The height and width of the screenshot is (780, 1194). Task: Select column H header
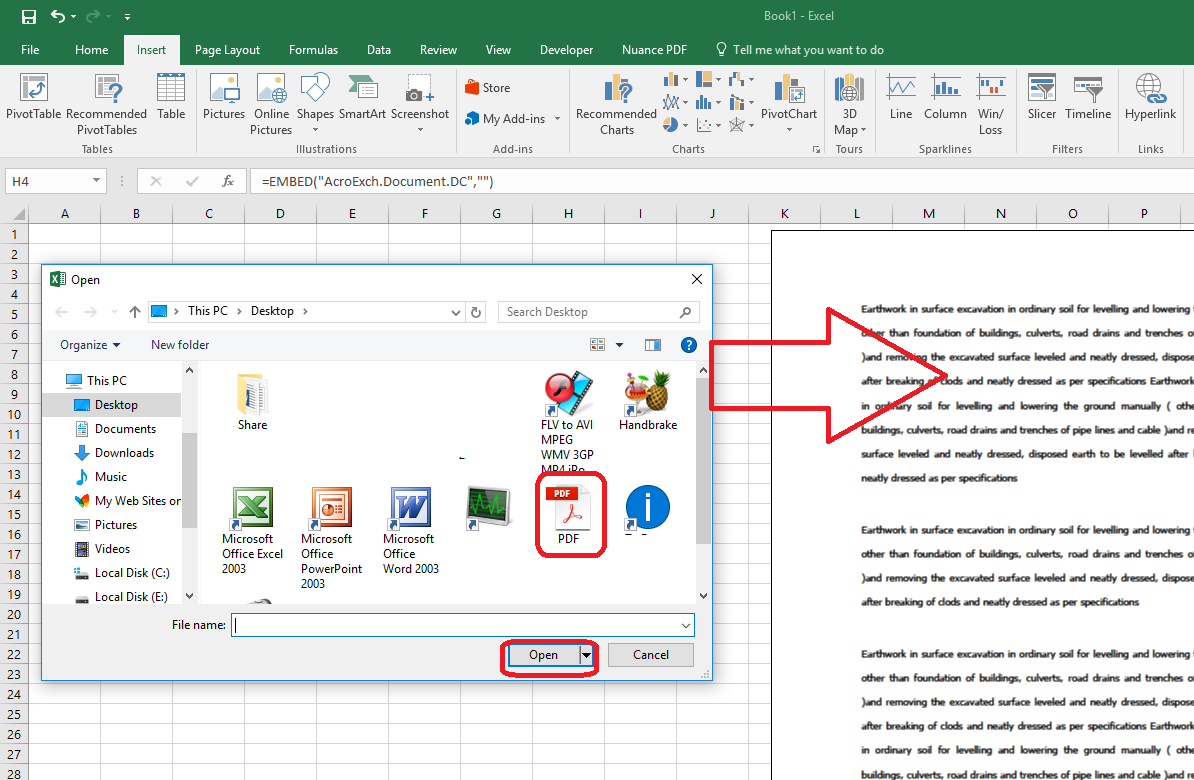[568, 213]
